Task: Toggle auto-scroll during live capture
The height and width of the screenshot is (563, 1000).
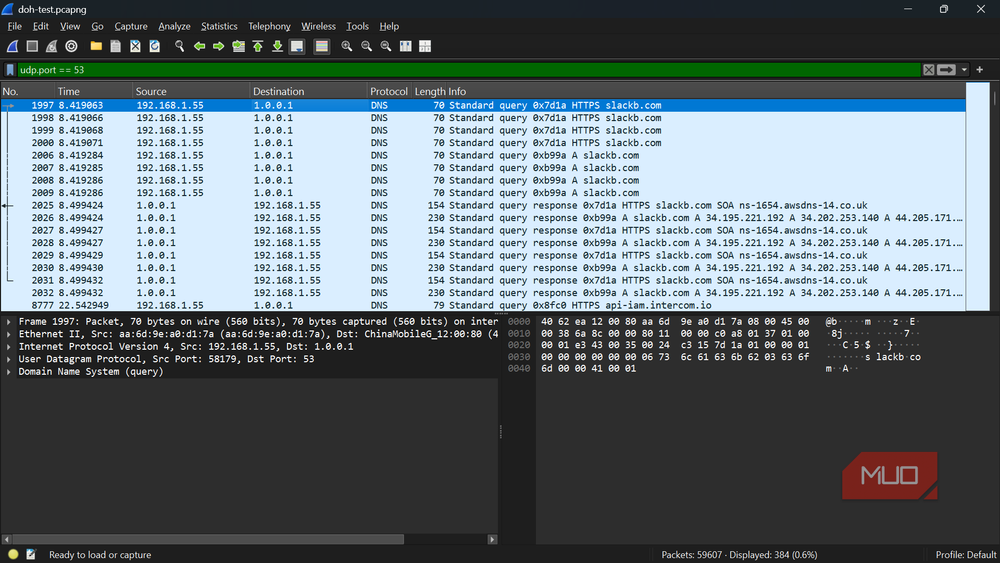Action: click(x=297, y=46)
